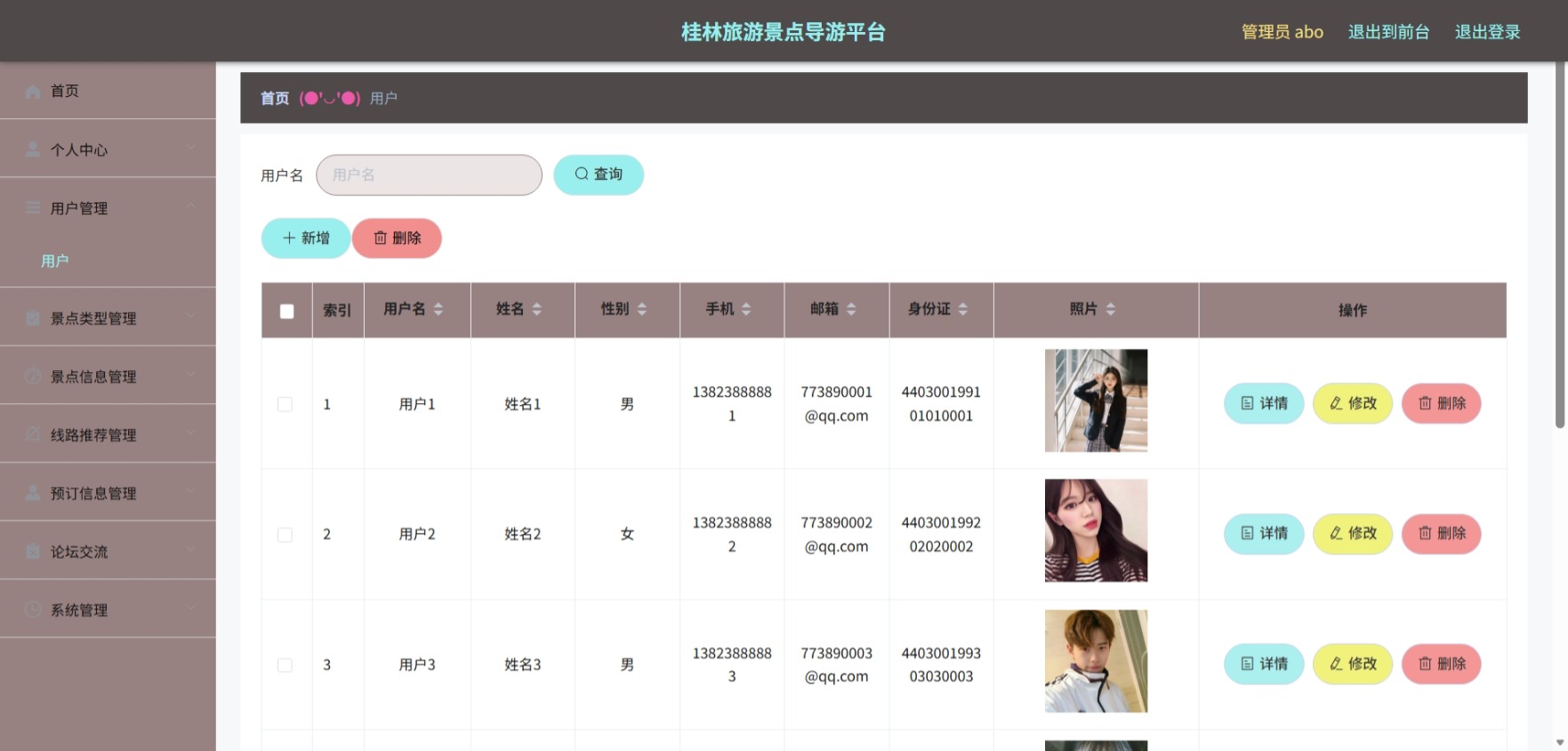Expand the 论坛交流 menu arrow

191,550
